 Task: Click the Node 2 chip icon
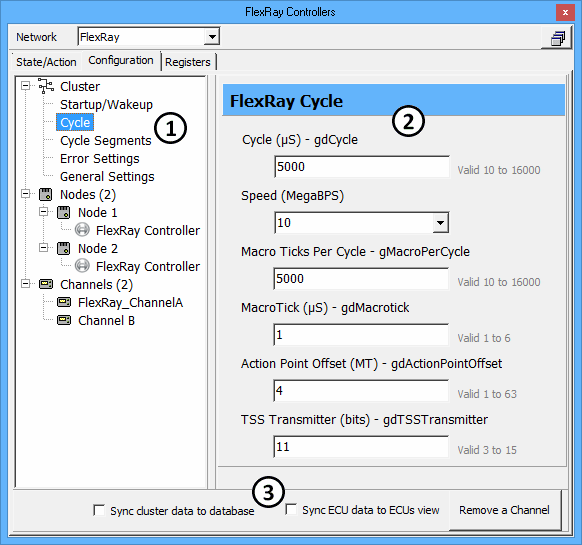click(63, 248)
